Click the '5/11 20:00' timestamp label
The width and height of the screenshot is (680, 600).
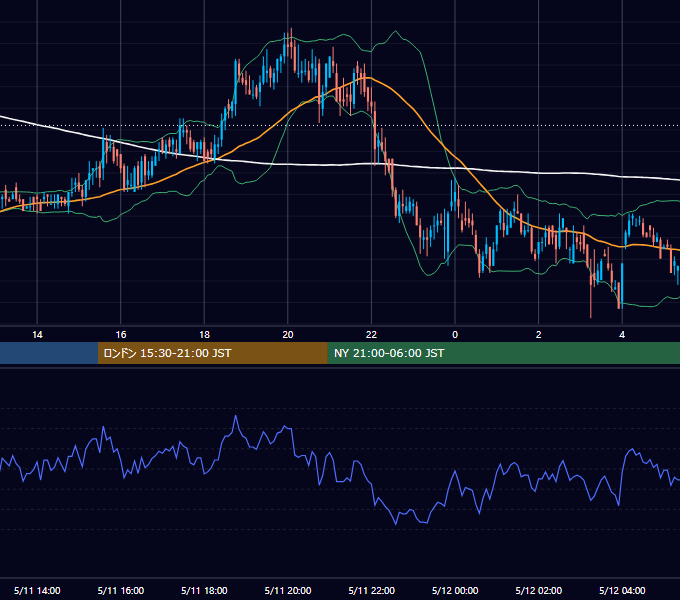(x=288, y=590)
